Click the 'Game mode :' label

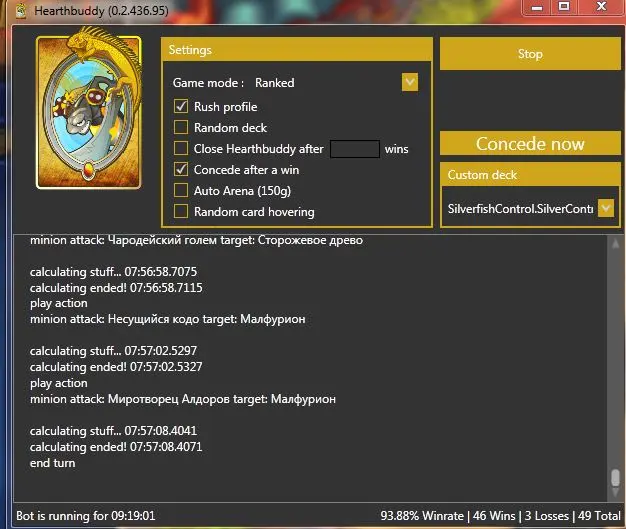tap(208, 83)
